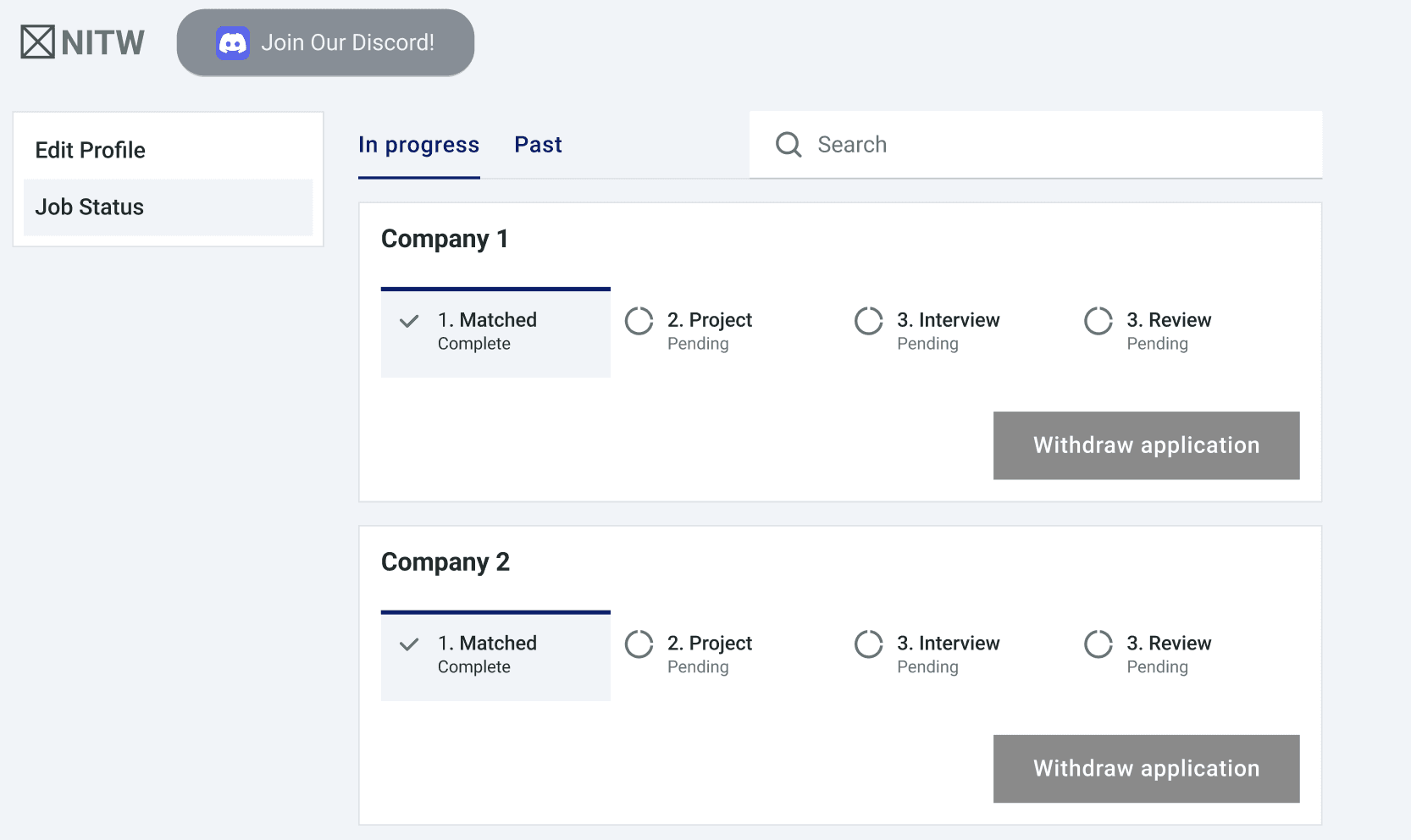Click Company 1 Matched checkmark icon
This screenshot has height=840, width=1411.
(409, 321)
